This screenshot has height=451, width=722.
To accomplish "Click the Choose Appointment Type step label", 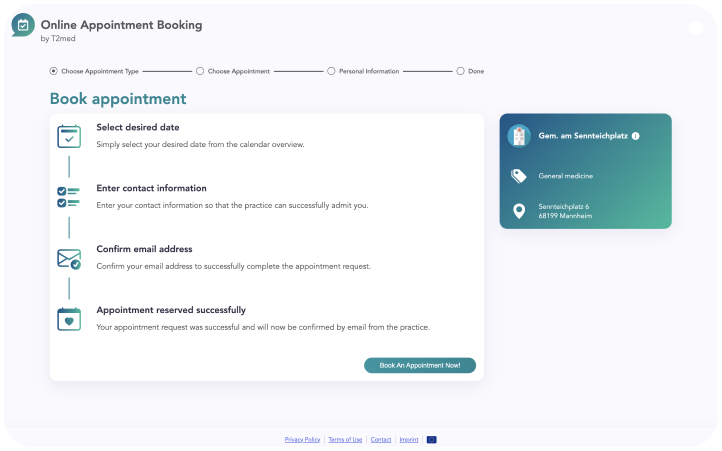I will click(100, 71).
